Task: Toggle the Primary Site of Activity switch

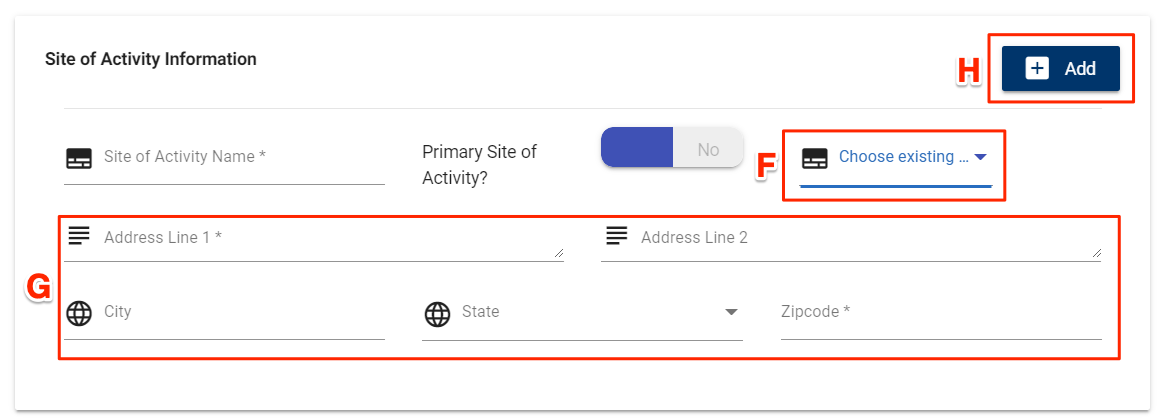Action: point(672,148)
